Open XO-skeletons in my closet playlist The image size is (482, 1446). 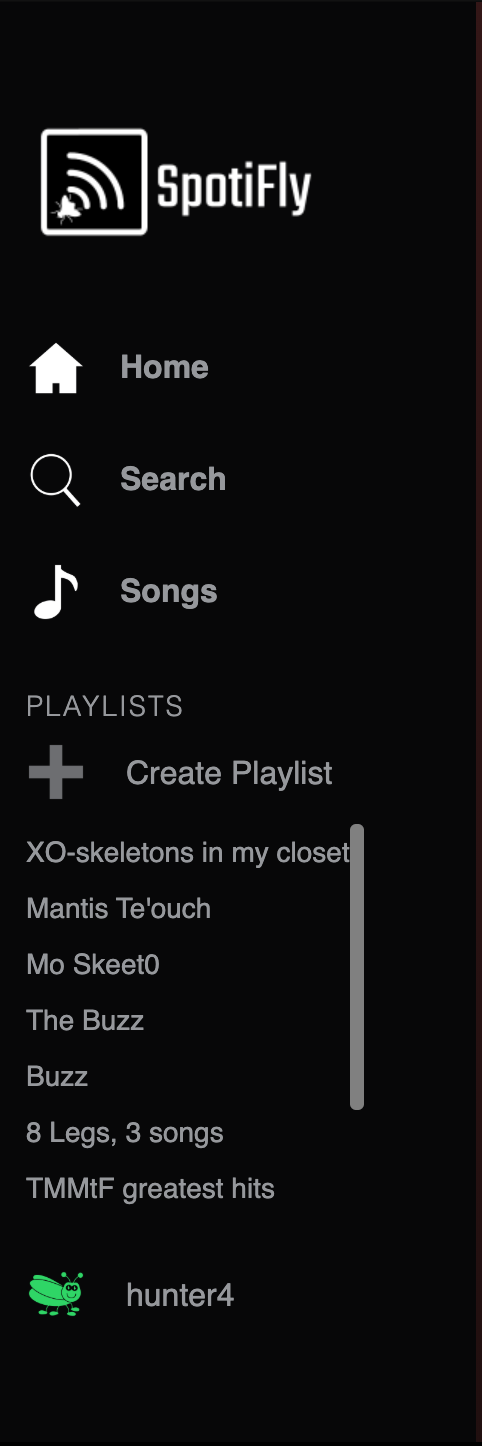(188, 853)
